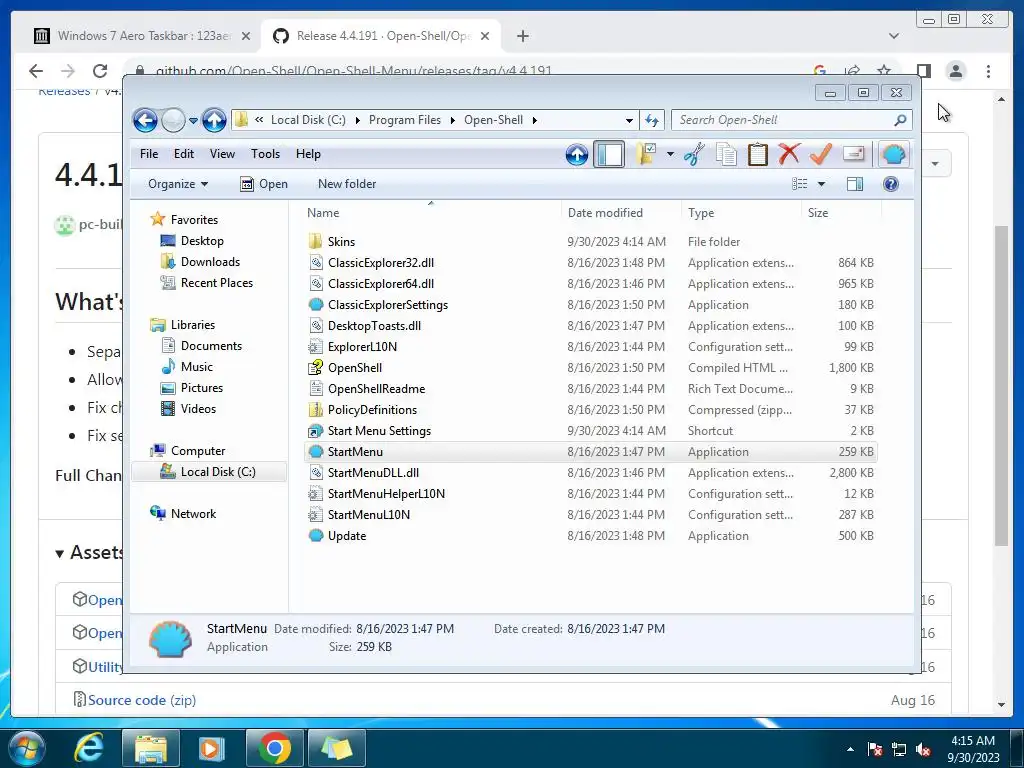Open the Help menu in Explorer
Image resolution: width=1024 pixels, height=768 pixels.
coord(308,154)
